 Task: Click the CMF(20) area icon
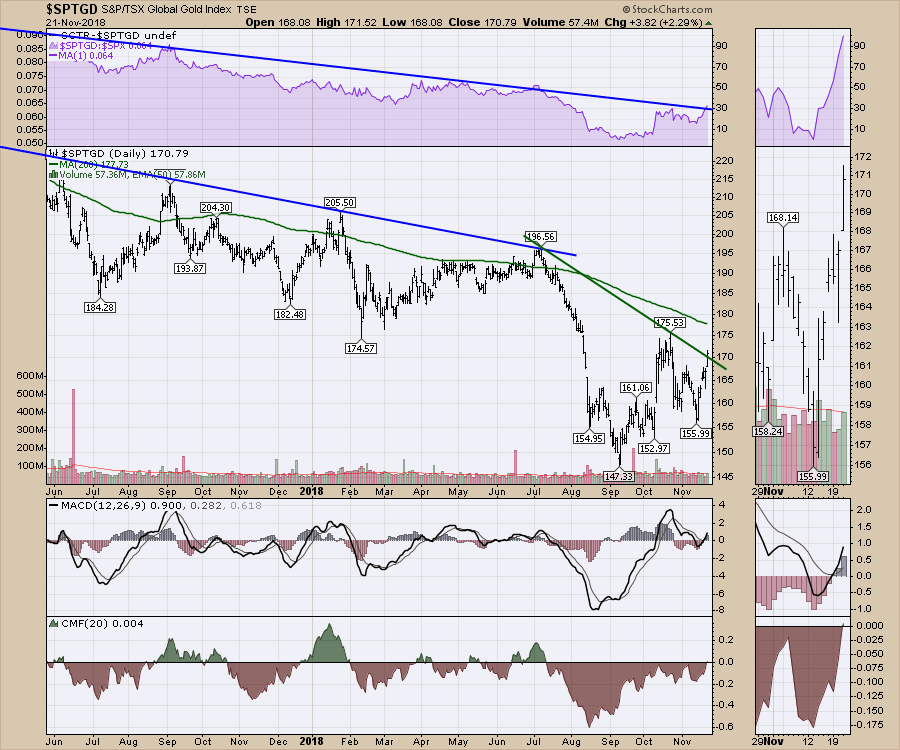coord(54,624)
